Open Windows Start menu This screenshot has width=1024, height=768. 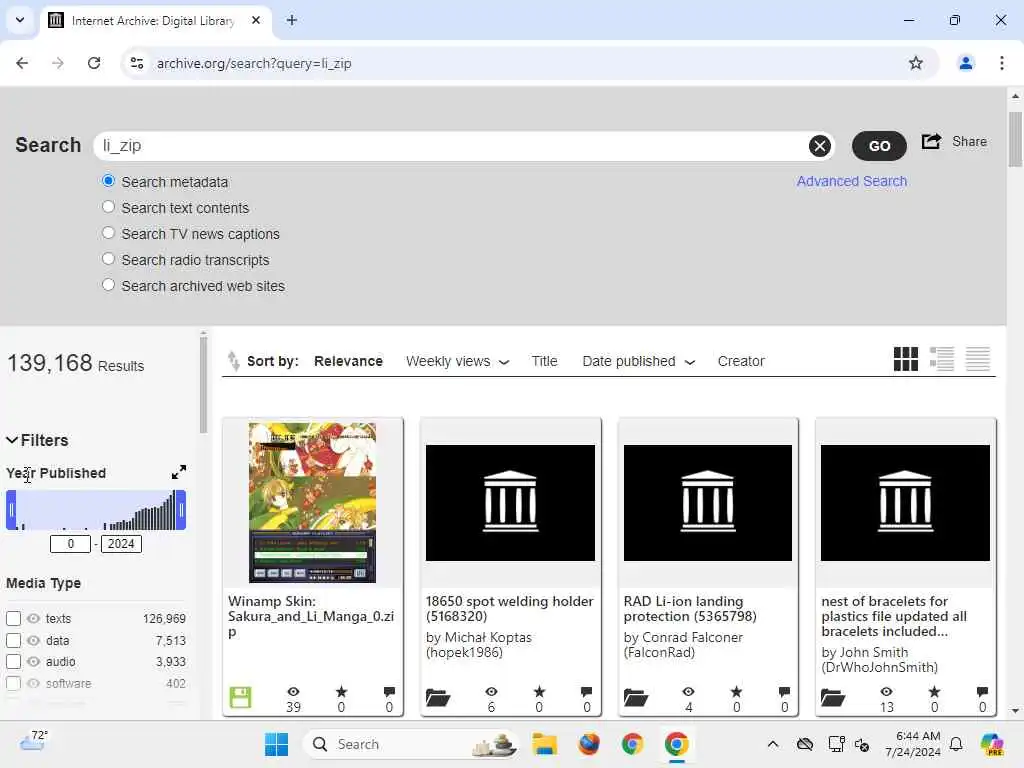(x=276, y=744)
